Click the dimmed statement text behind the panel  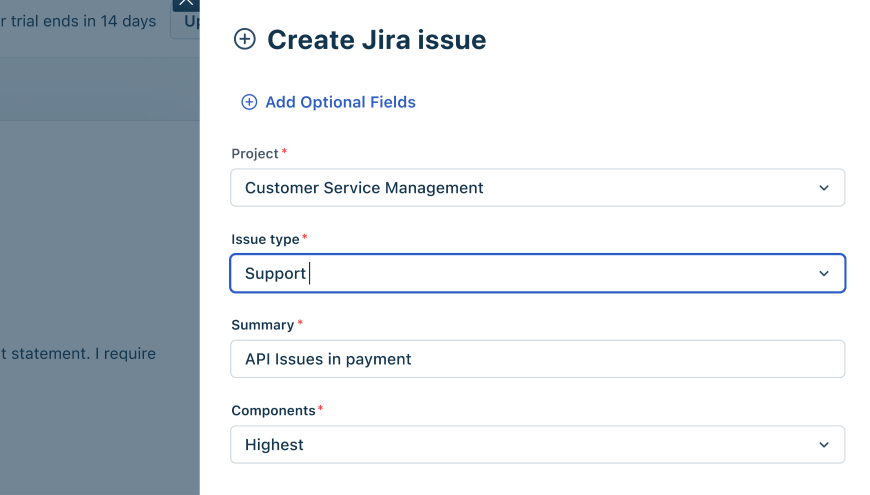78,353
